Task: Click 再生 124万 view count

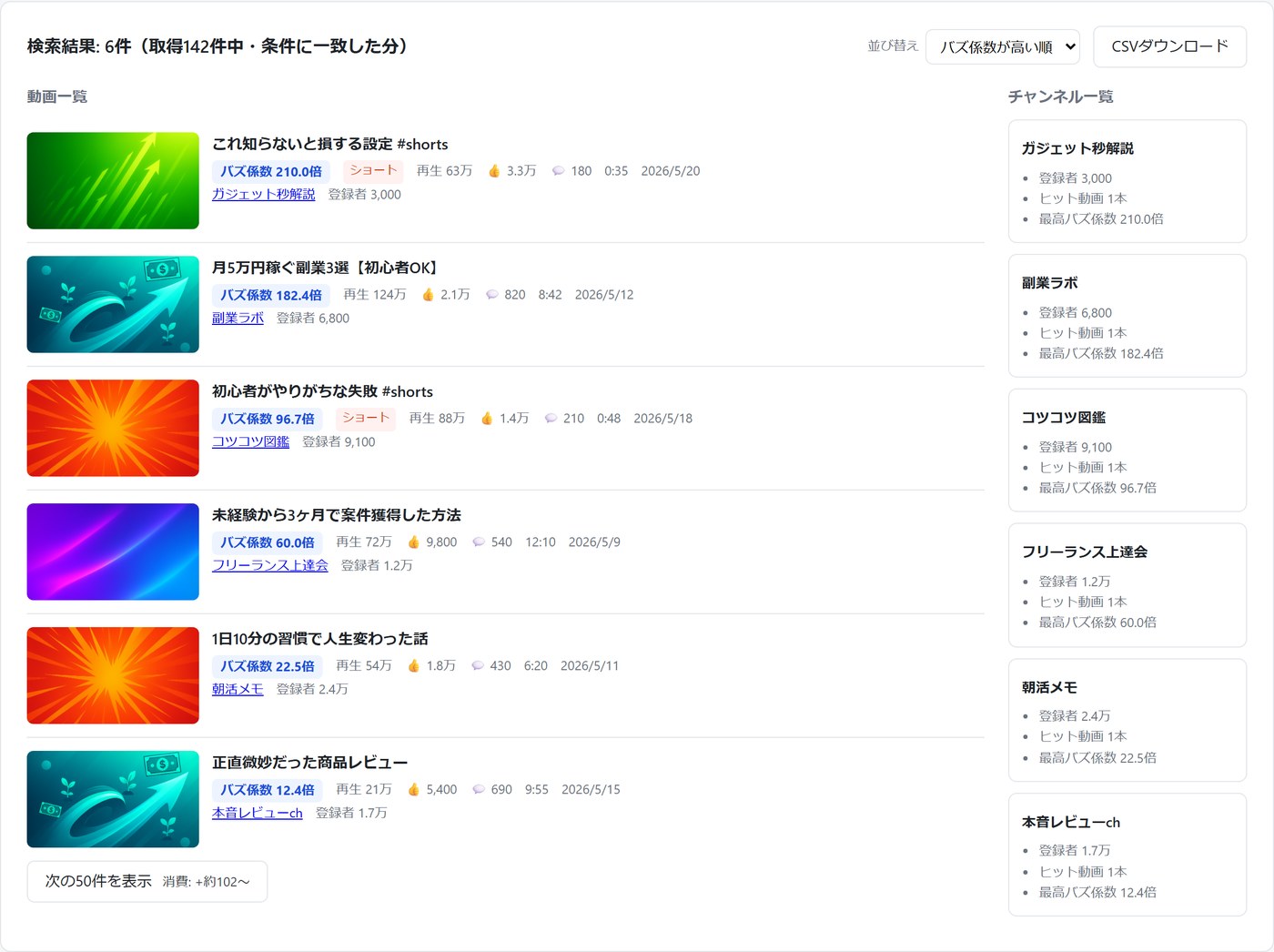Action: (375, 294)
